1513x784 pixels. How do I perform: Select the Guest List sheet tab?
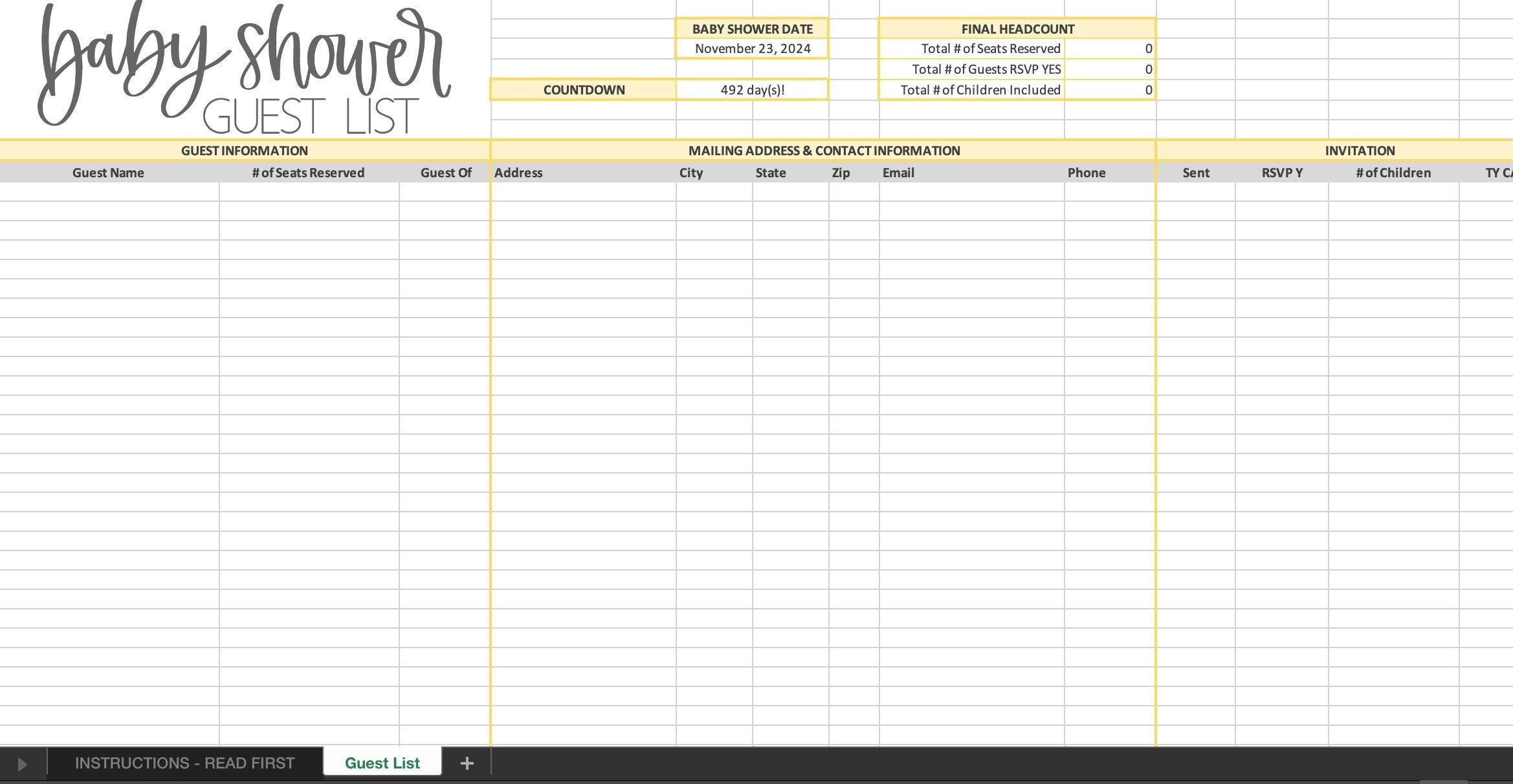(382, 763)
